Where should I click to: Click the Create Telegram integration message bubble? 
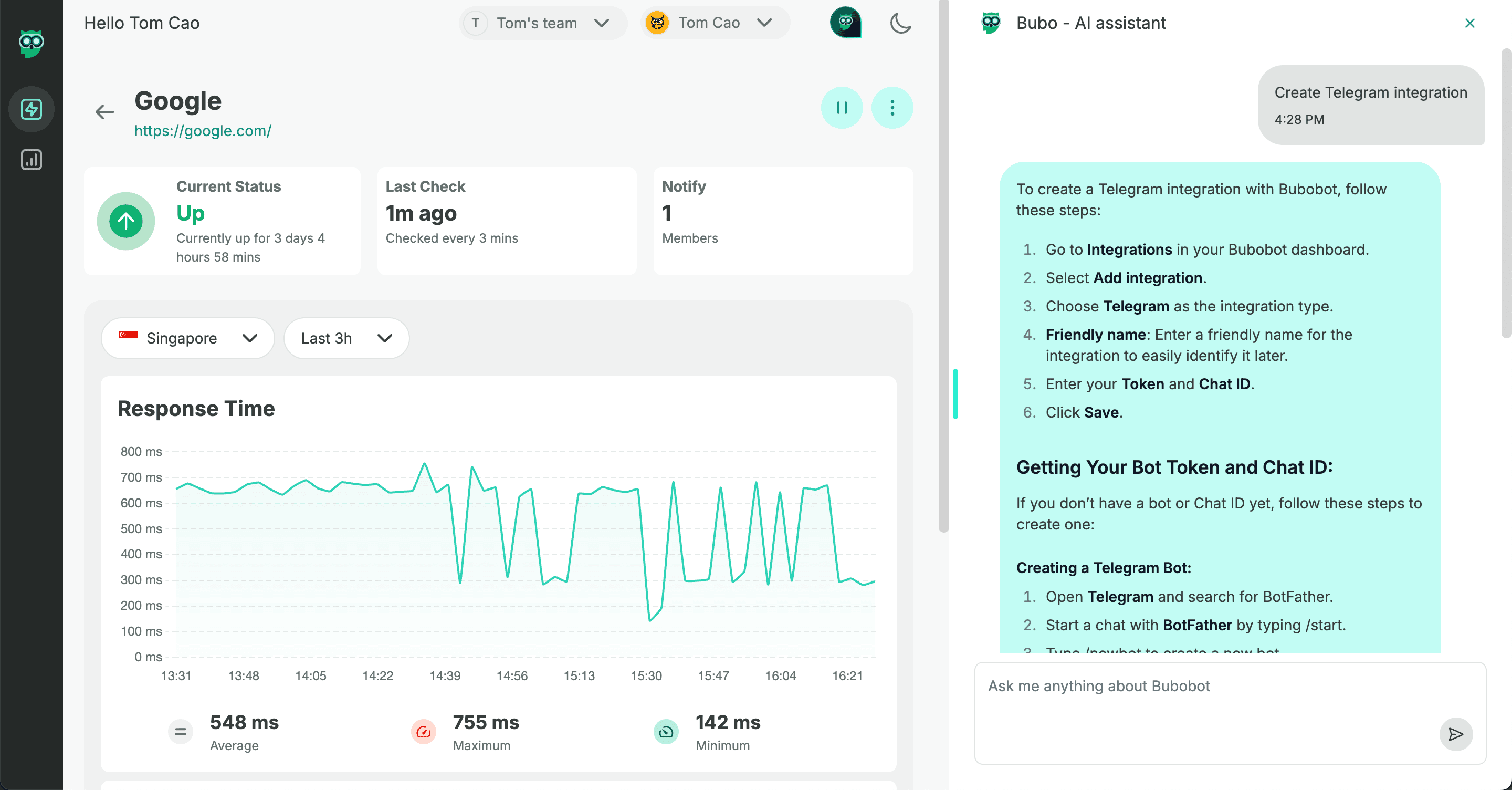pos(1371,105)
